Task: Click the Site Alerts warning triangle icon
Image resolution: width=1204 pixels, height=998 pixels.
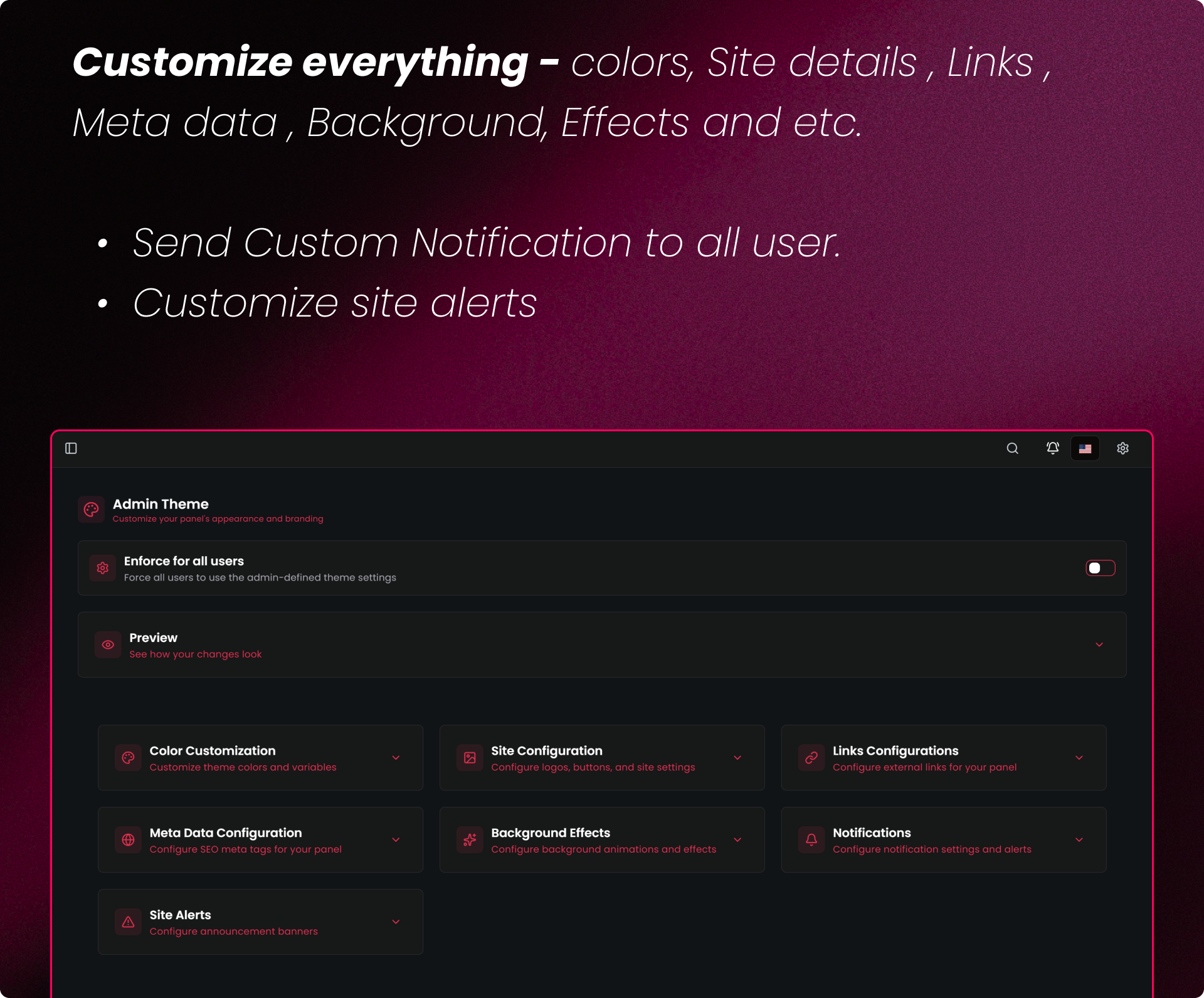Action: (x=128, y=922)
